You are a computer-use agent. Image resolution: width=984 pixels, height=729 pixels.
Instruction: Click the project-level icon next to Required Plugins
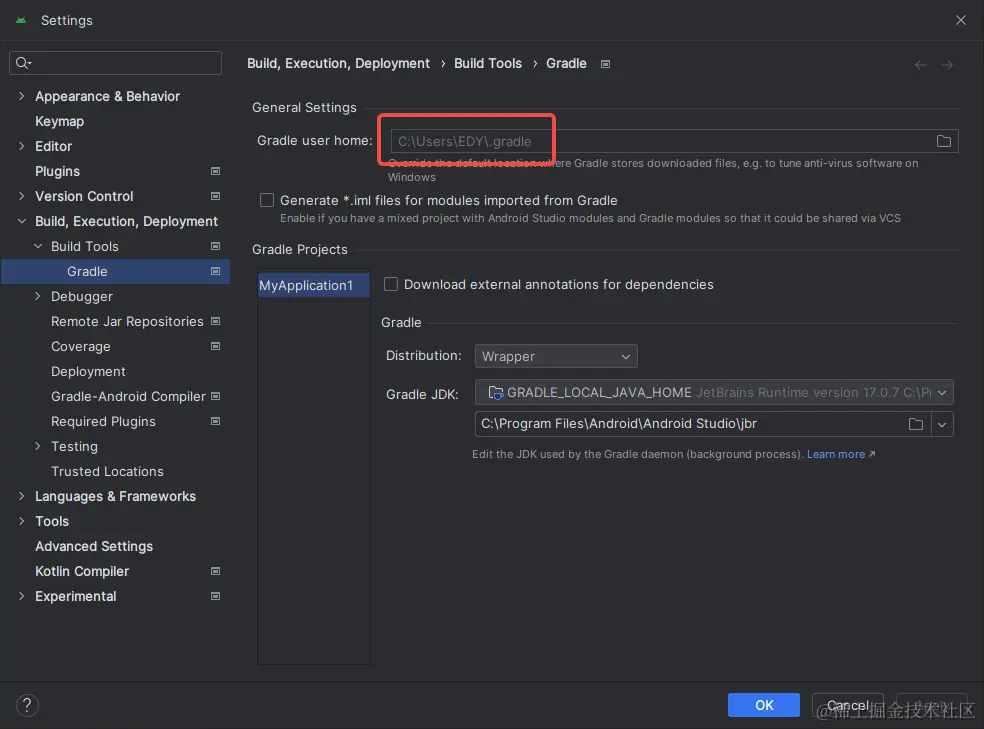point(215,421)
